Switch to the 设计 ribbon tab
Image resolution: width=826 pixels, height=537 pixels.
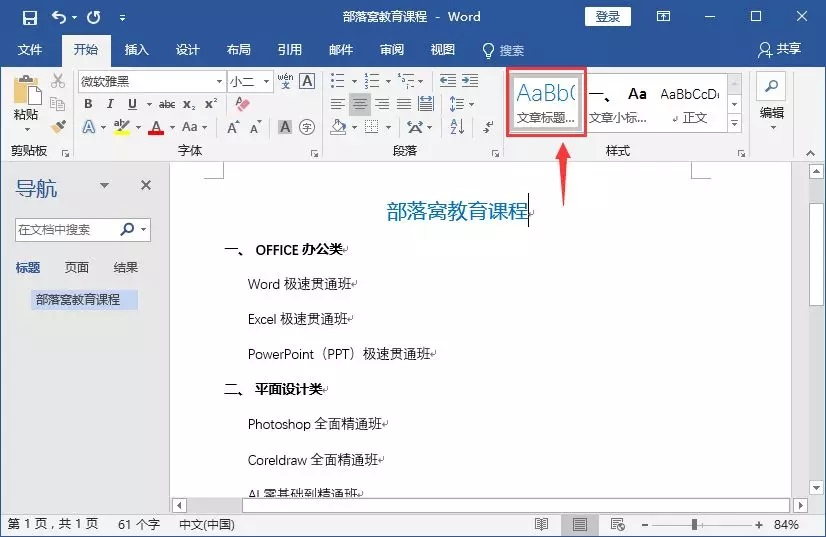click(x=188, y=50)
